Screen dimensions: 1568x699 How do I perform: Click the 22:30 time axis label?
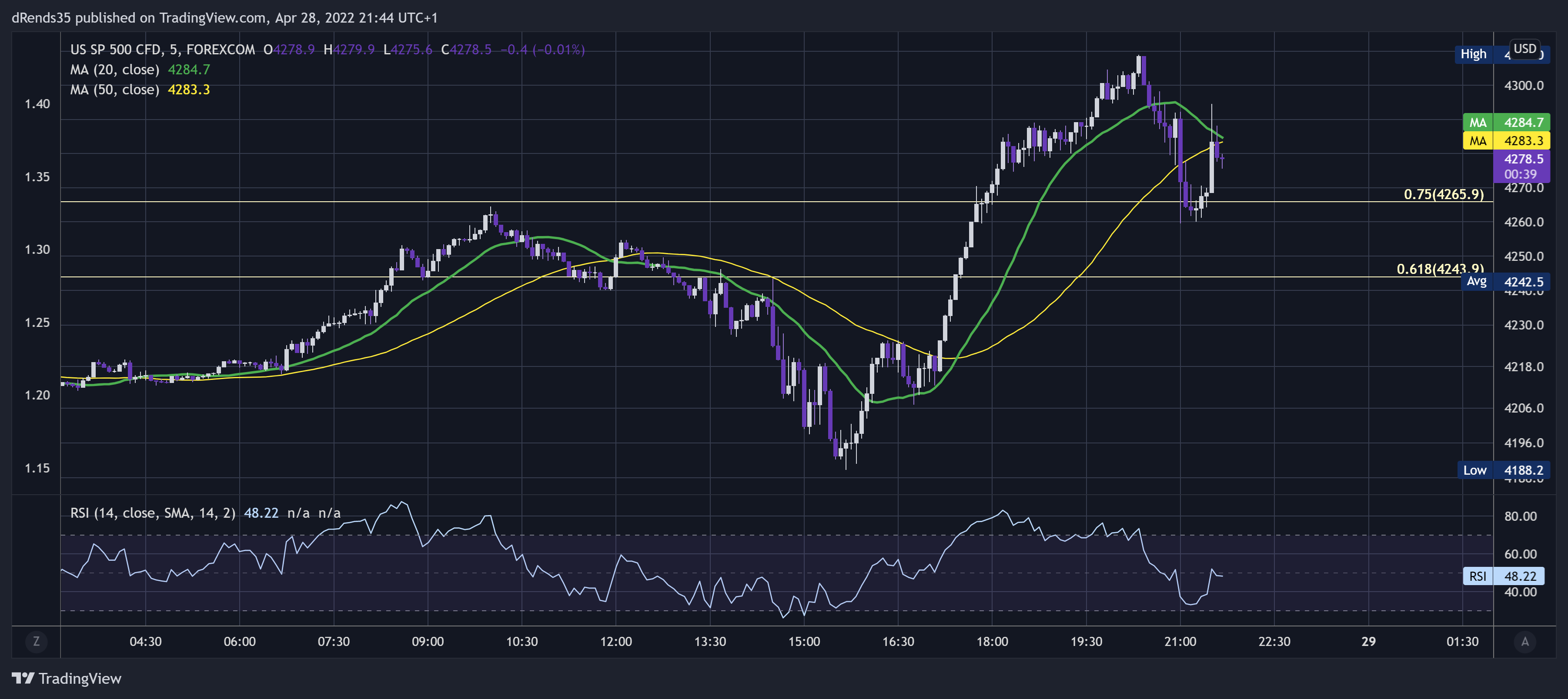point(1274,641)
